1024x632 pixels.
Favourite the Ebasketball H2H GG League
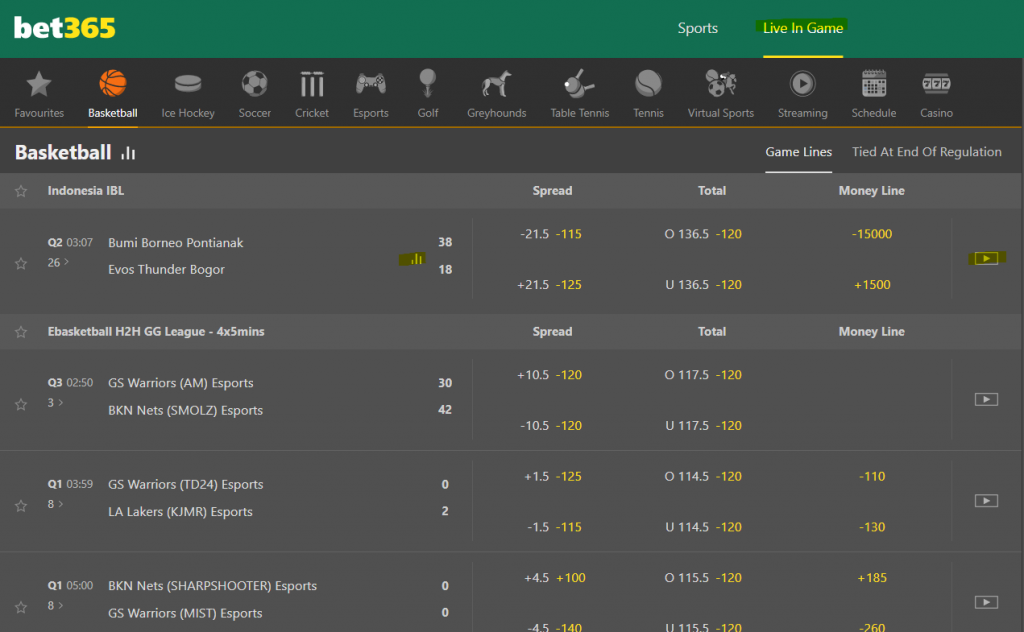pyautogui.click(x=21, y=332)
